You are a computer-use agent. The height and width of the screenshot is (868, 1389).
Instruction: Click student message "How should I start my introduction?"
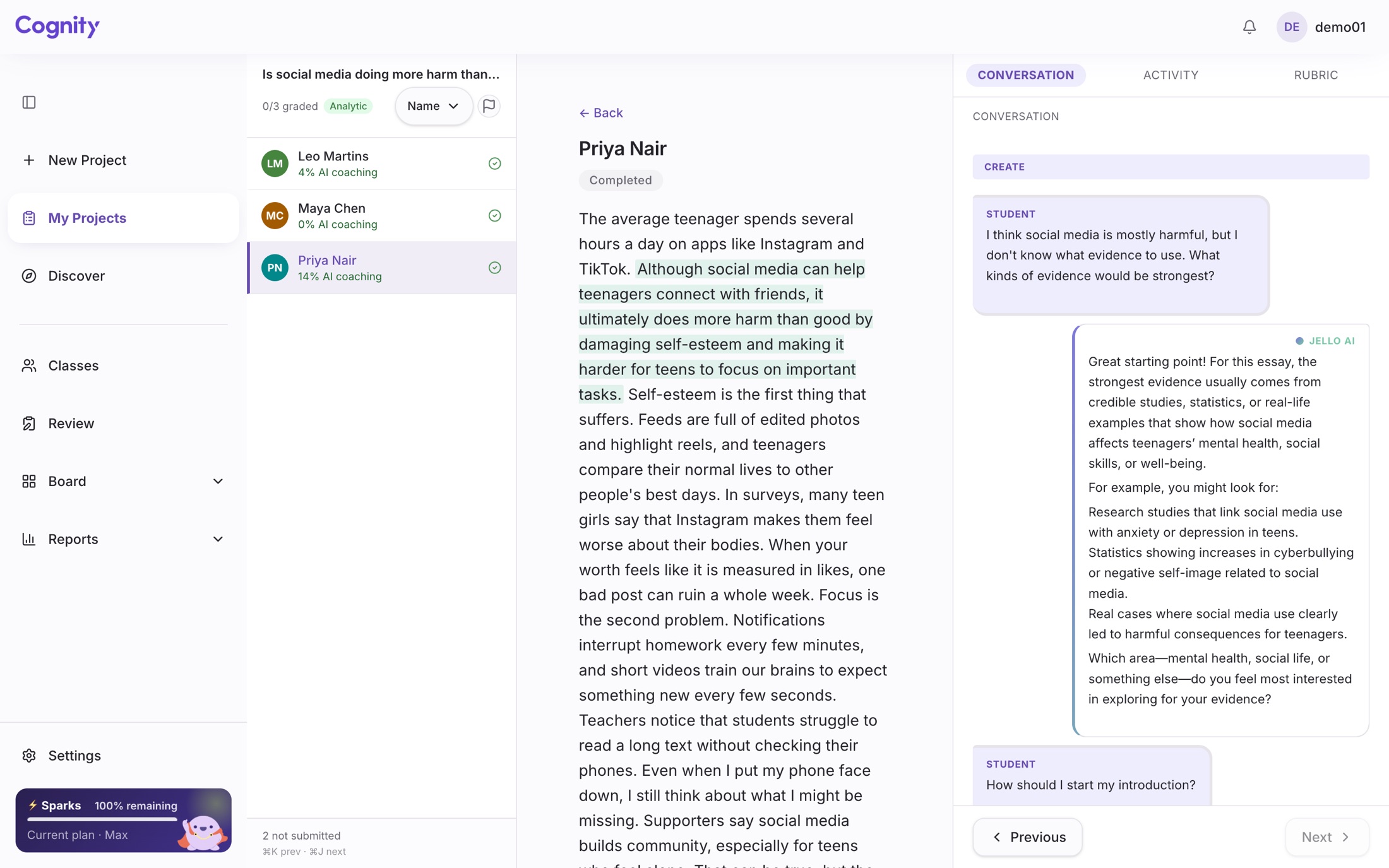pos(1090,785)
